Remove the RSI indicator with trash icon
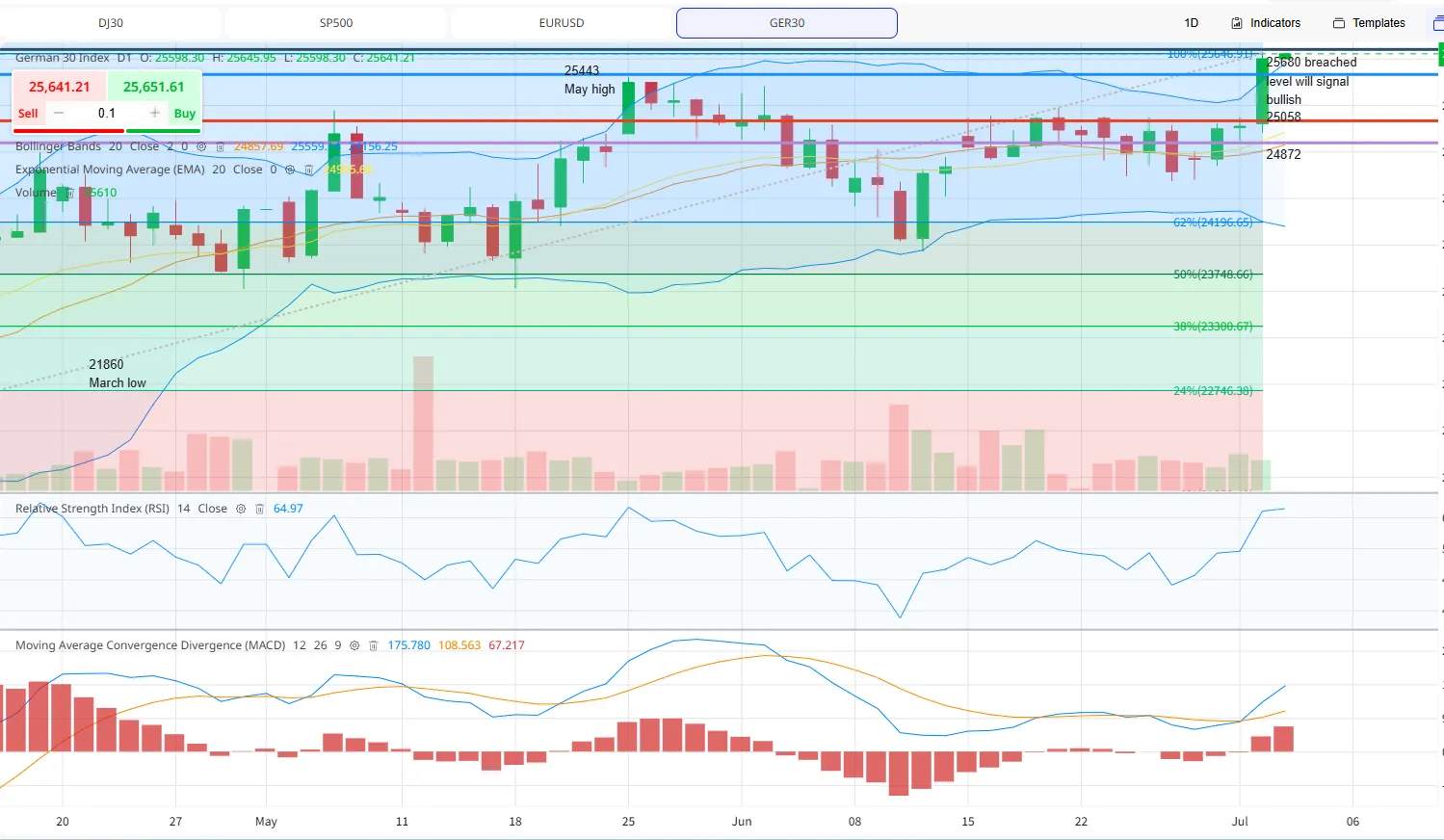 point(259,509)
